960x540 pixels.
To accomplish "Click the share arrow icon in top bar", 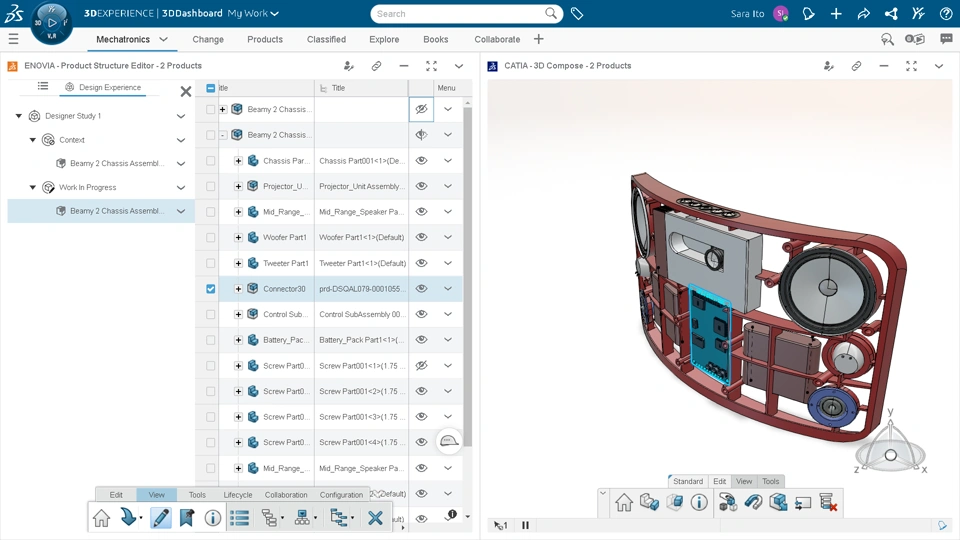I will point(863,13).
